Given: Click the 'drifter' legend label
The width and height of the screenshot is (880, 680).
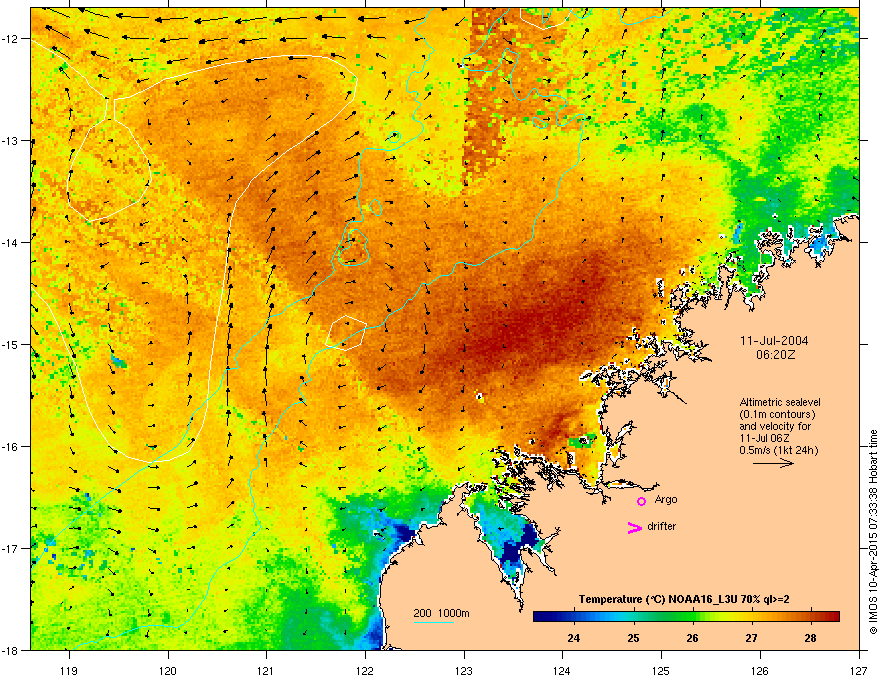Looking at the screenshot, I should (x=662, y=526).
